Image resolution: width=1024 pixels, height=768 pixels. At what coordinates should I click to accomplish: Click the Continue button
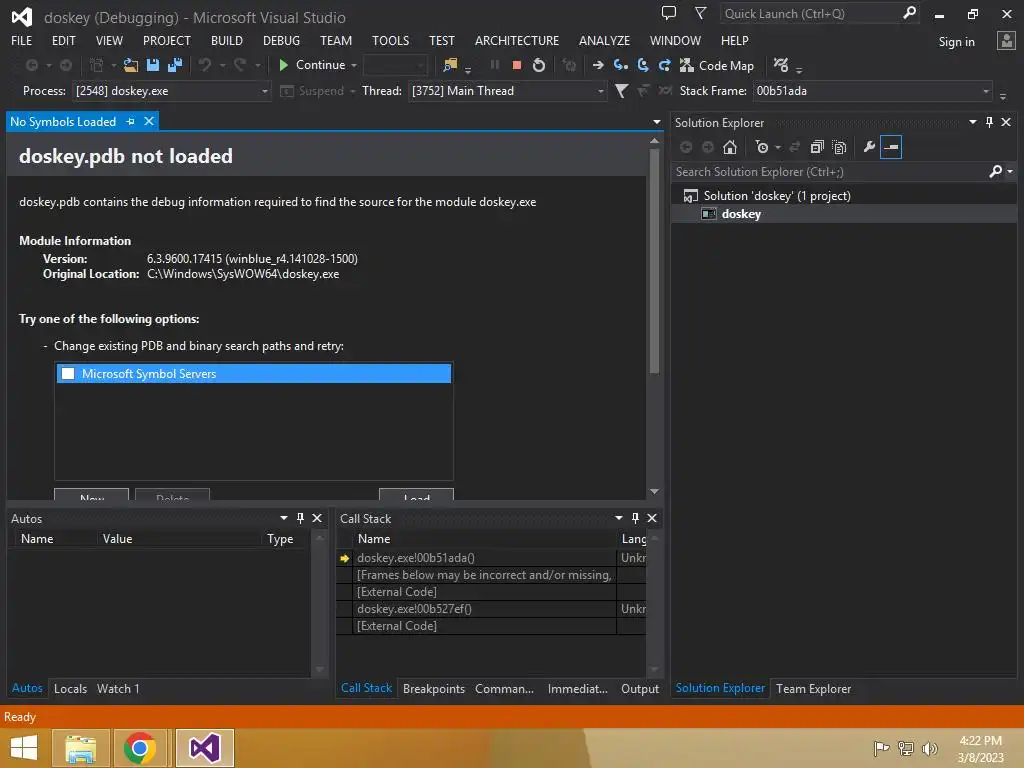tap(313, 65)
